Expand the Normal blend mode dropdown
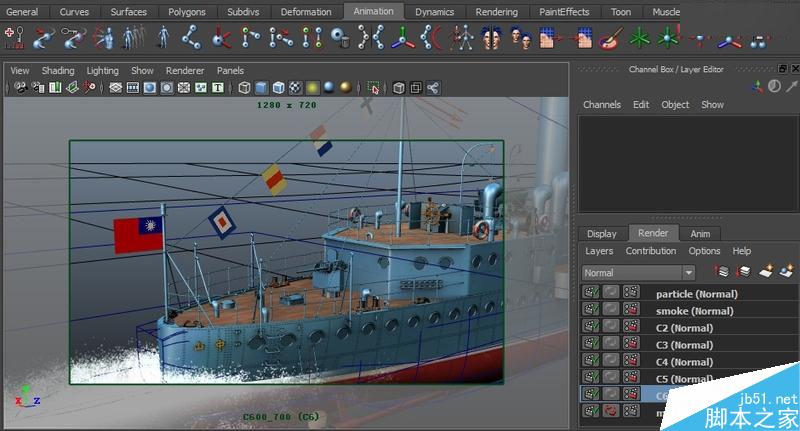 (x=688, y=273)
